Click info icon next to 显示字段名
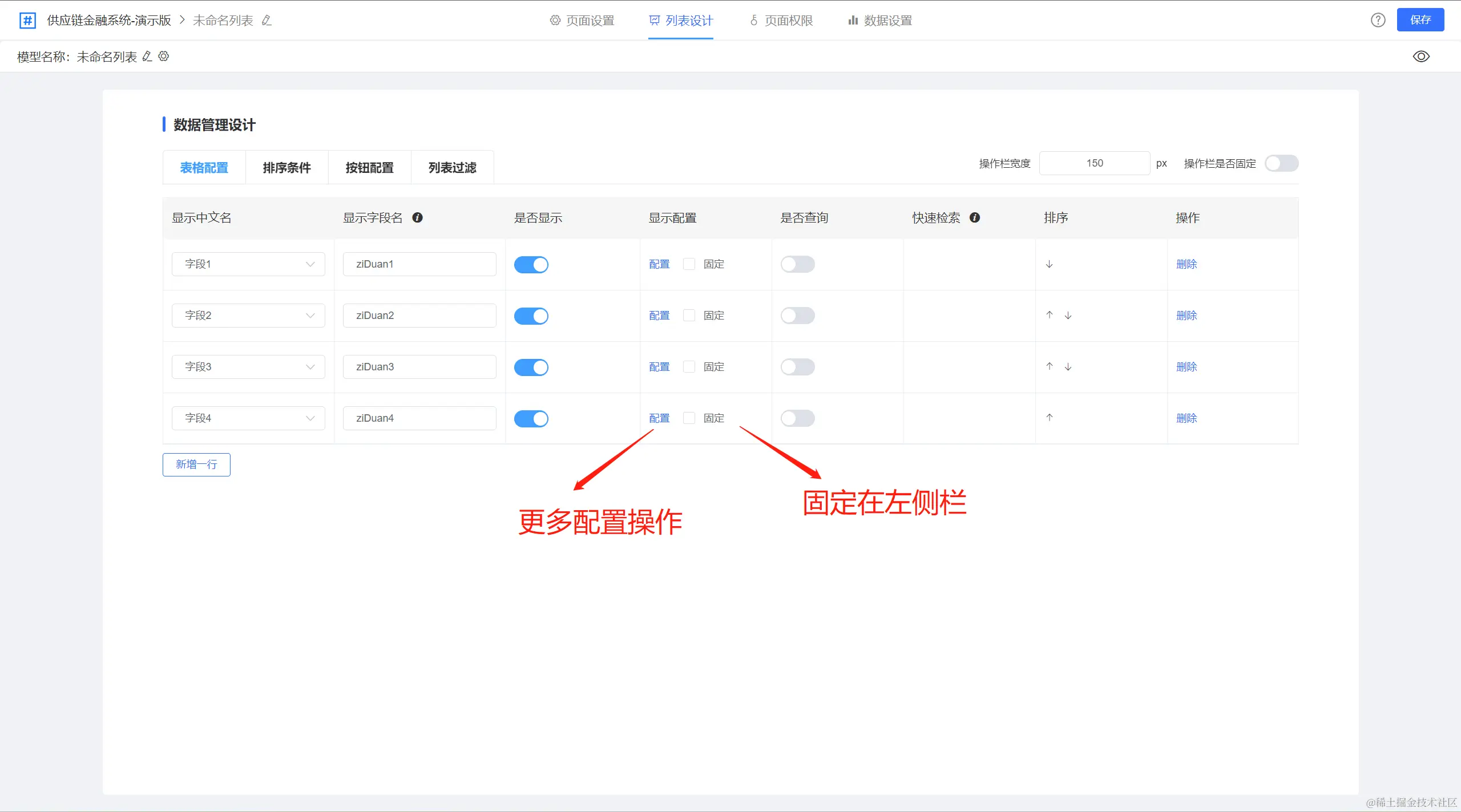The image size is (1461, 812). pyautogui.click(x=417, y=217)
